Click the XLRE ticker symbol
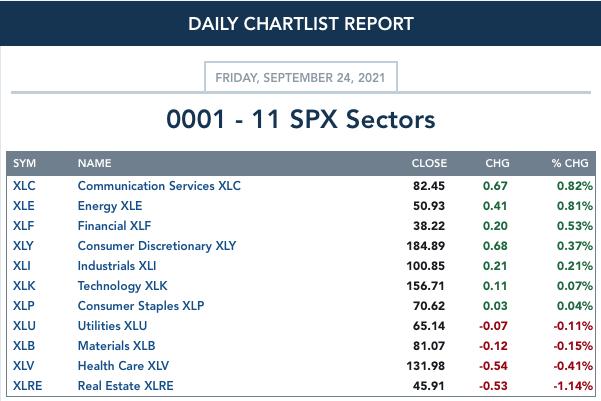 point(28,386)
